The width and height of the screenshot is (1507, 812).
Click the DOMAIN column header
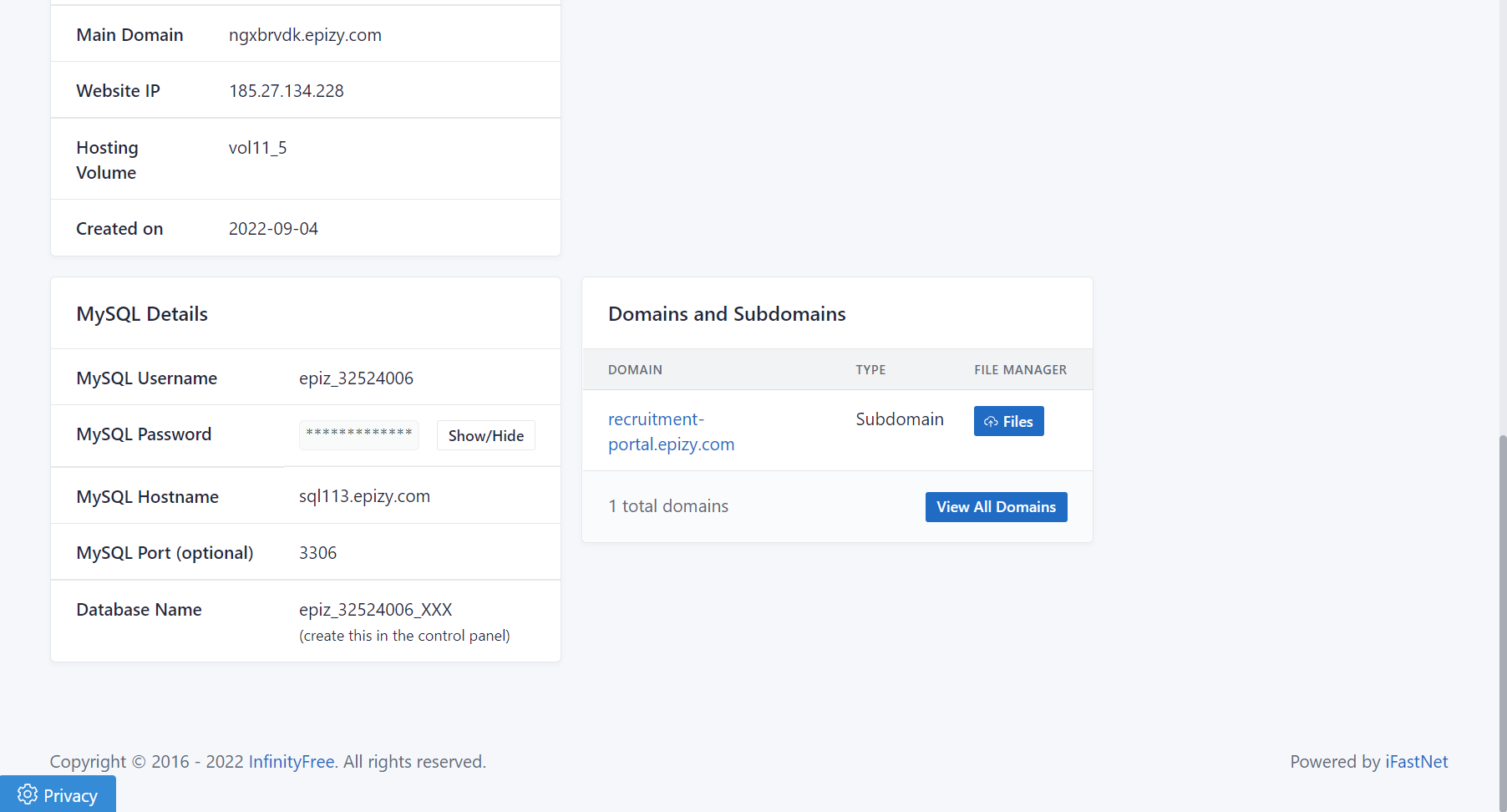point(635,370)
